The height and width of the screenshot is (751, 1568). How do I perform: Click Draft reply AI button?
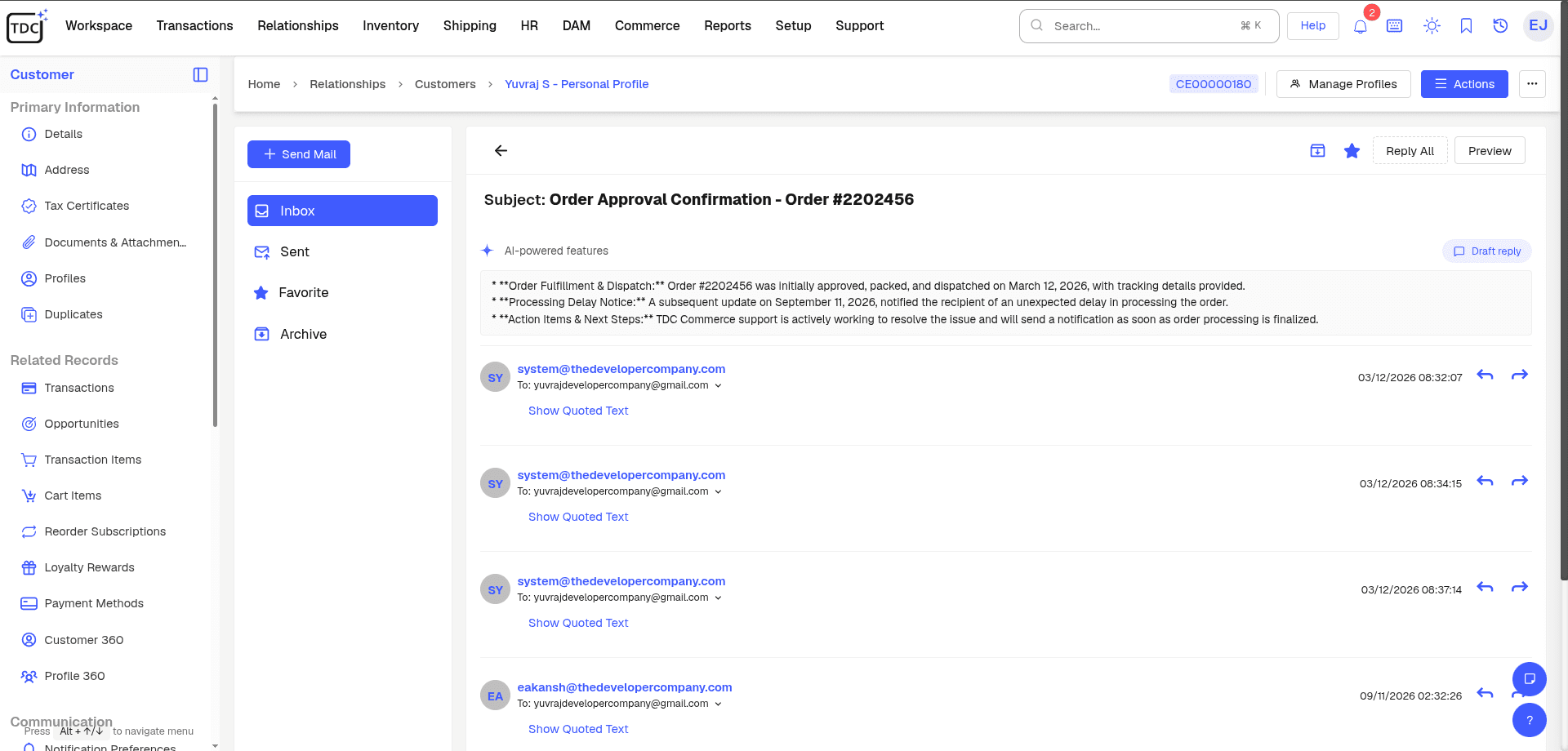pyautogui.click(x=1487, y=251)
